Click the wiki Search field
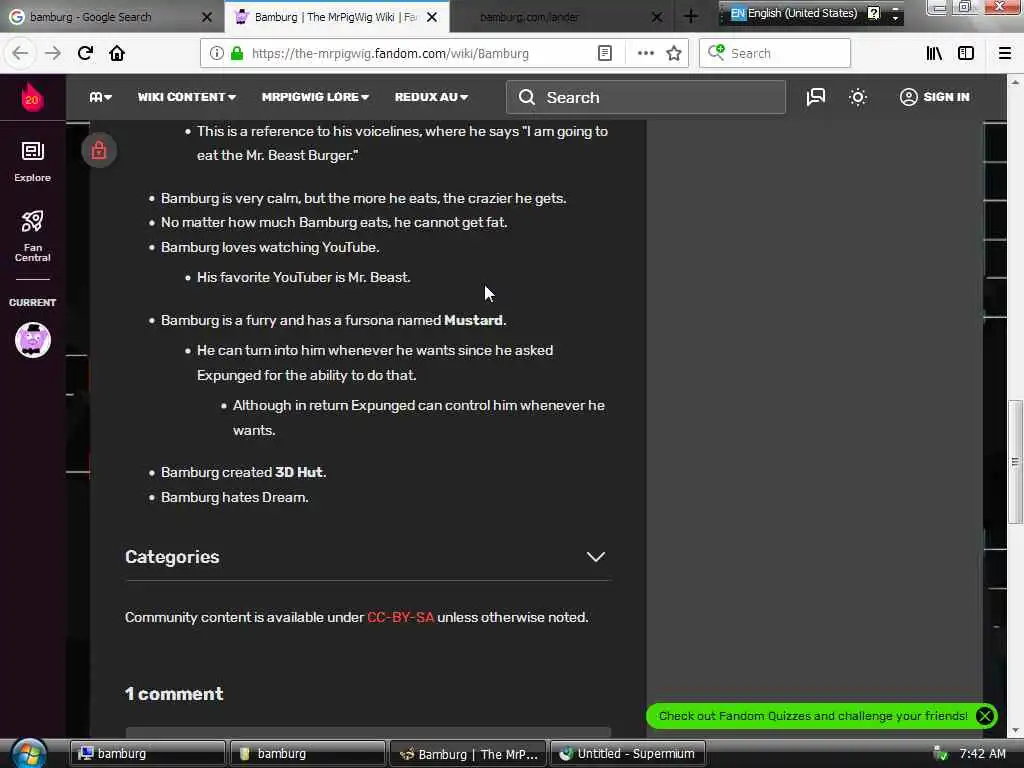Image resolution: width=1024 pixels, height=768 pixels. click(646, 97)
